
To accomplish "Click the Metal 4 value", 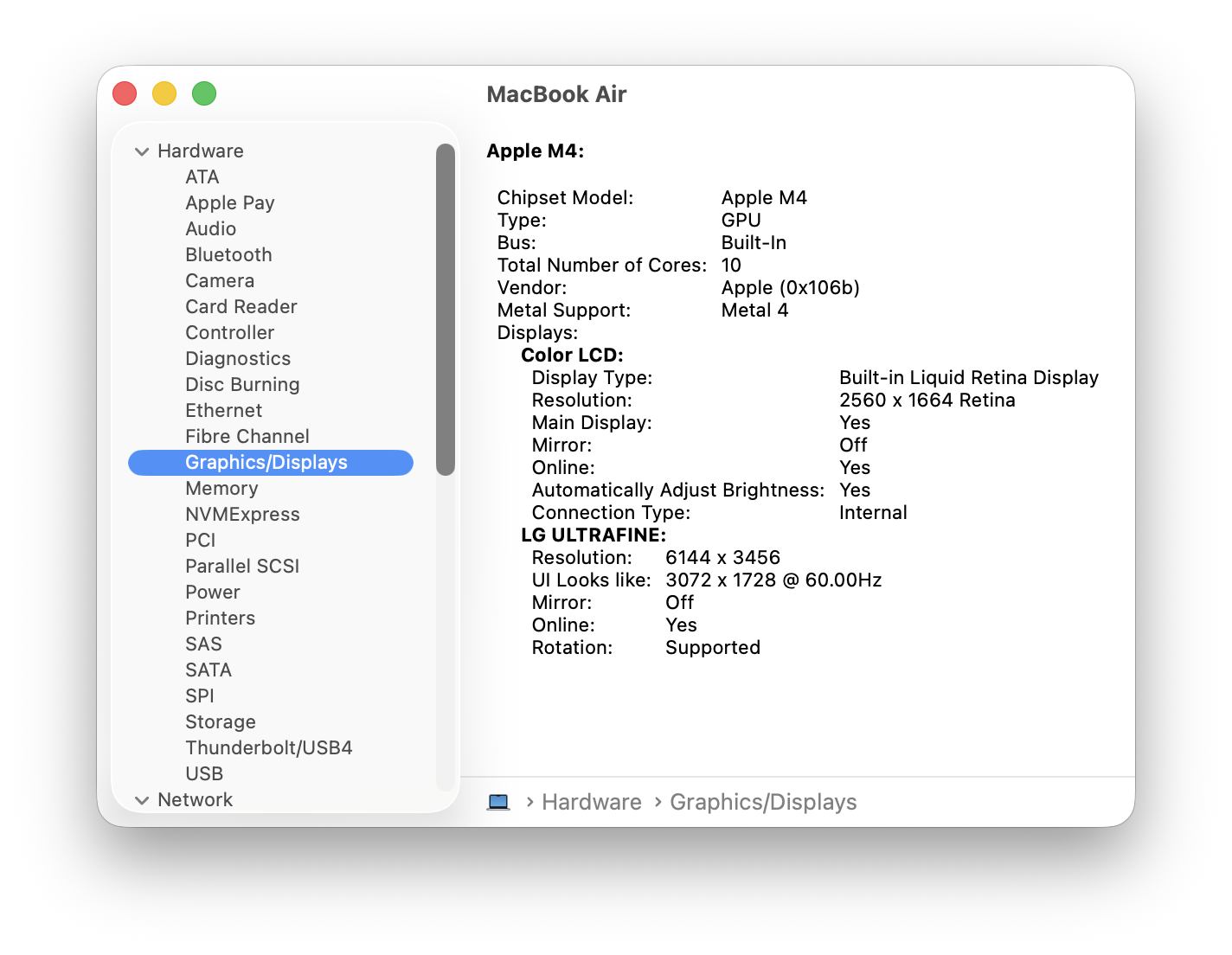I will (754, 310).
